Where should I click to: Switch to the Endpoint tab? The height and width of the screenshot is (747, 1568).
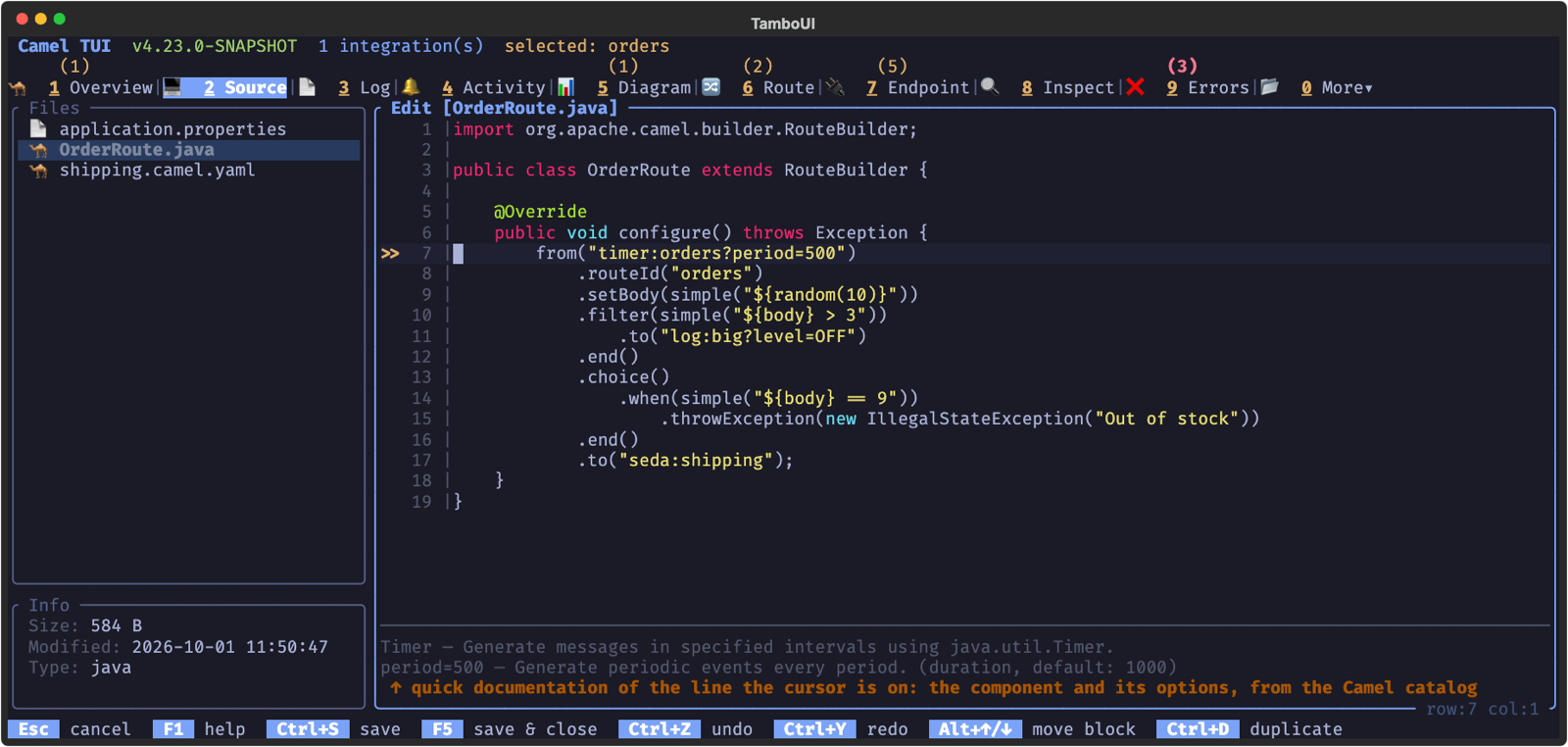pos(917,87)
